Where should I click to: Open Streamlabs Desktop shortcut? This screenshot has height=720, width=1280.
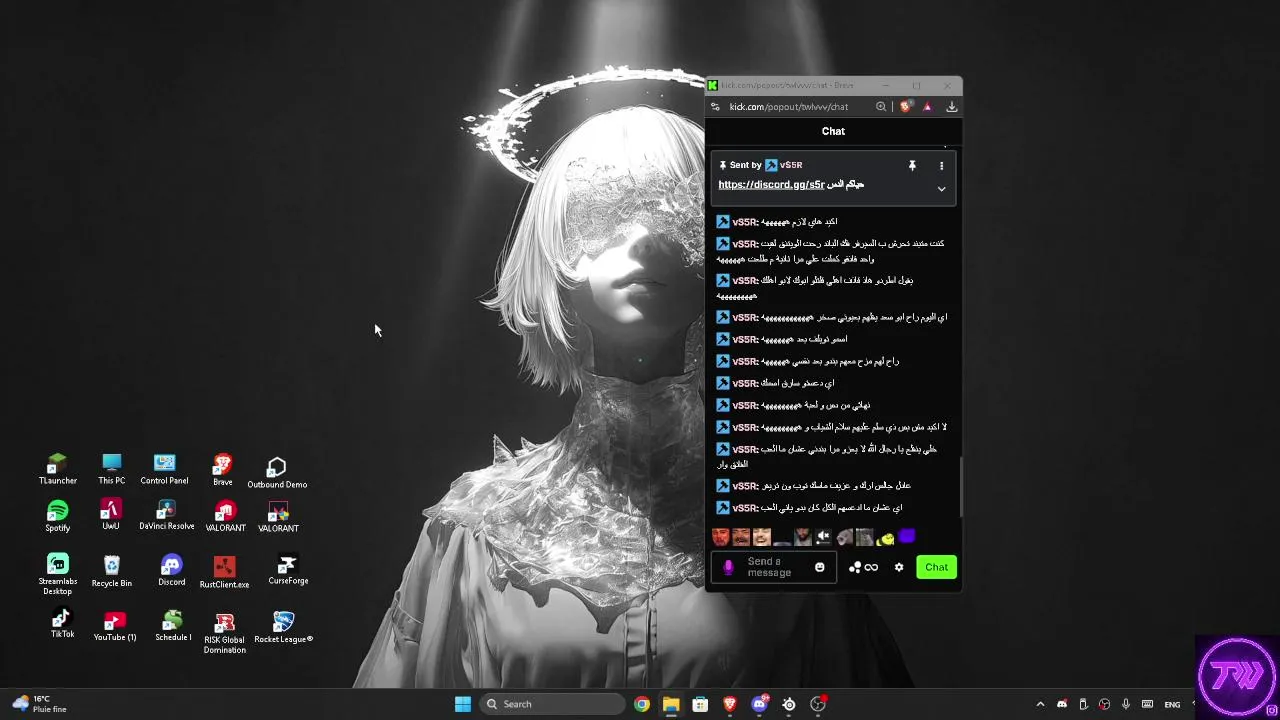tap(58, 574)
